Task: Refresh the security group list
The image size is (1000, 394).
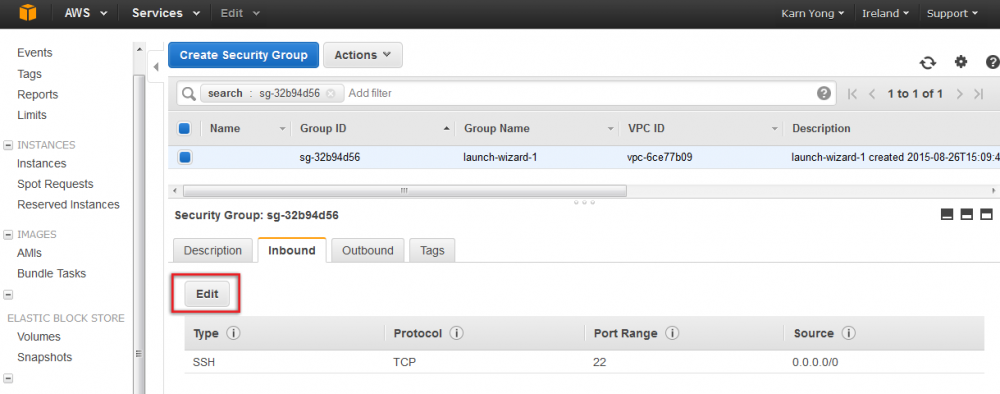Action: pyautogui.click(x=927, y=62)
